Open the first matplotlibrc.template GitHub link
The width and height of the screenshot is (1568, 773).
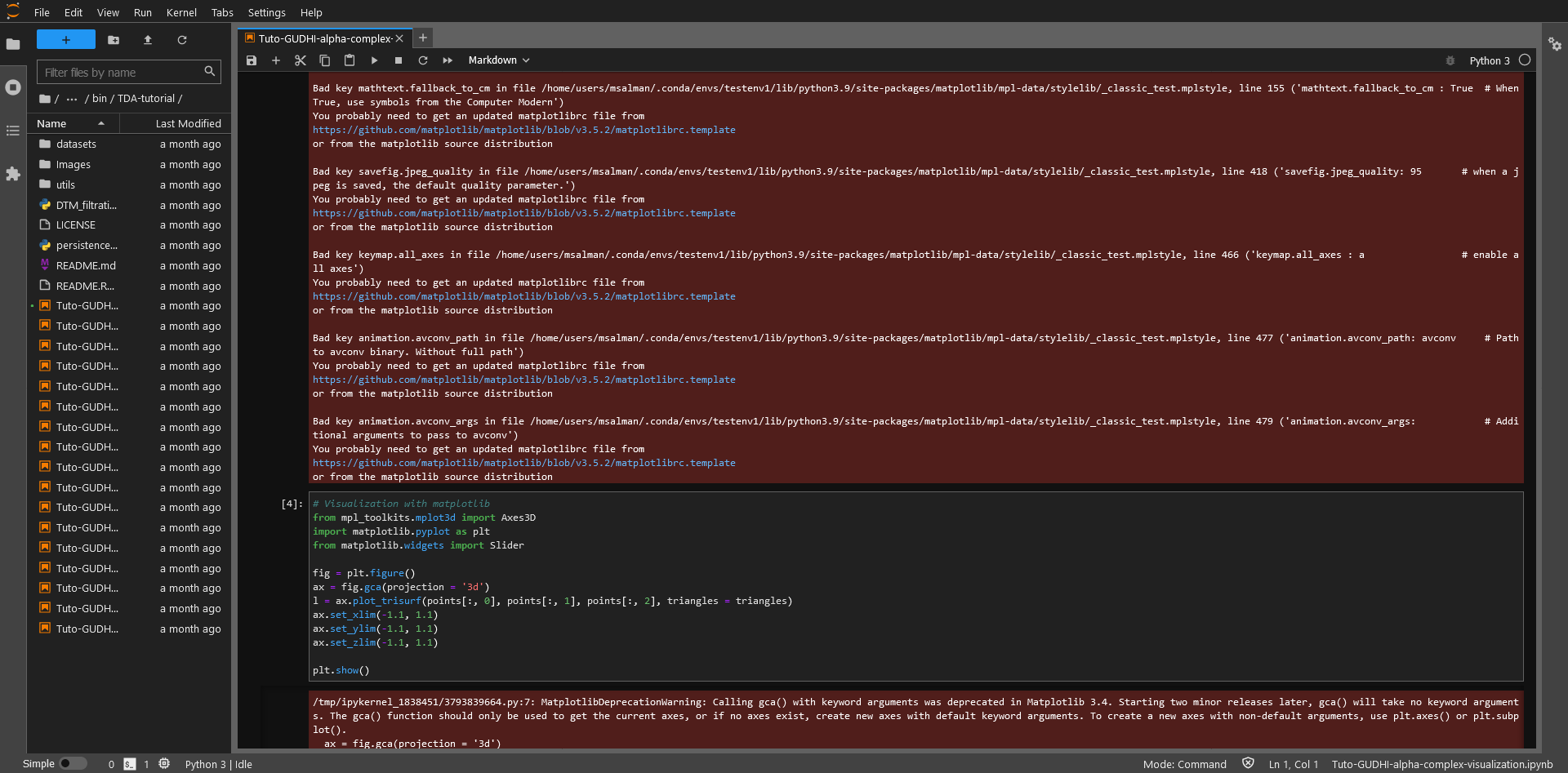pyautogui.click(x=523, y=130)
